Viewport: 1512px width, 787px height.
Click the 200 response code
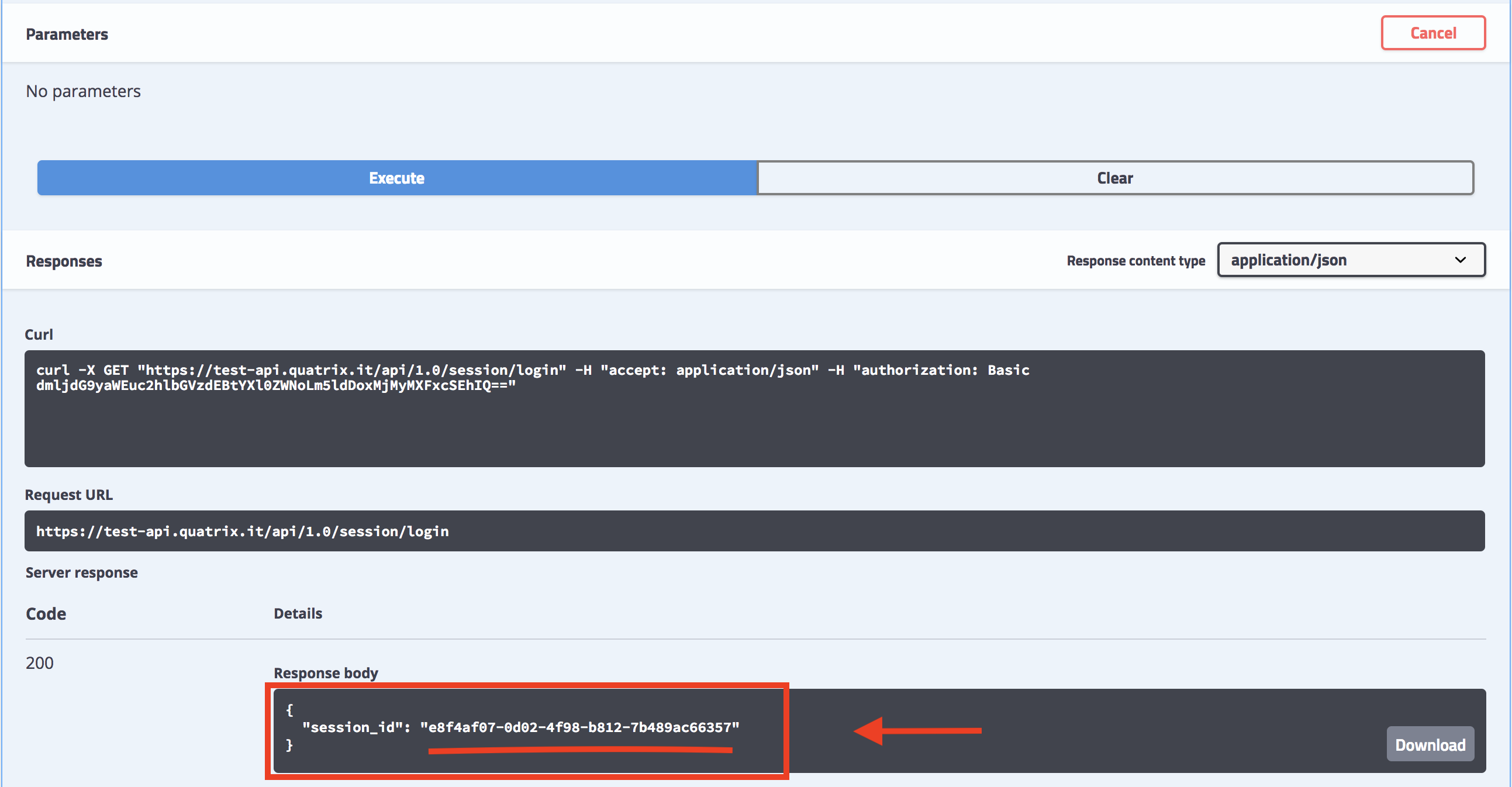point(39,662)
